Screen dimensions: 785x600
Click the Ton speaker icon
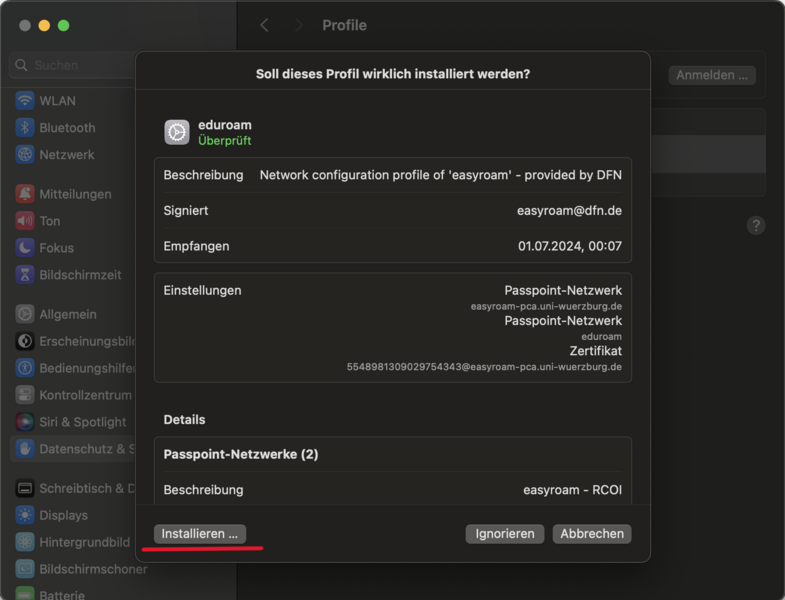point(25,221)
